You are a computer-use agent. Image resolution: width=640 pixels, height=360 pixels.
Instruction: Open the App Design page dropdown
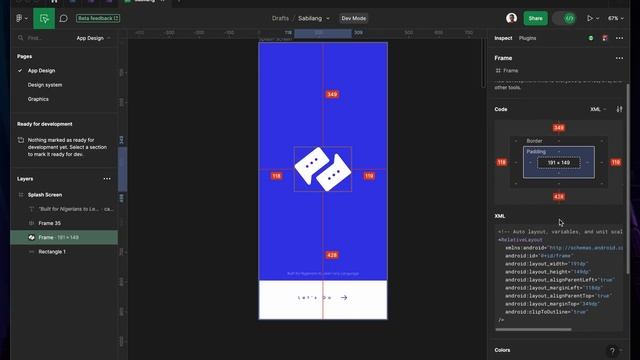point(93,38)
